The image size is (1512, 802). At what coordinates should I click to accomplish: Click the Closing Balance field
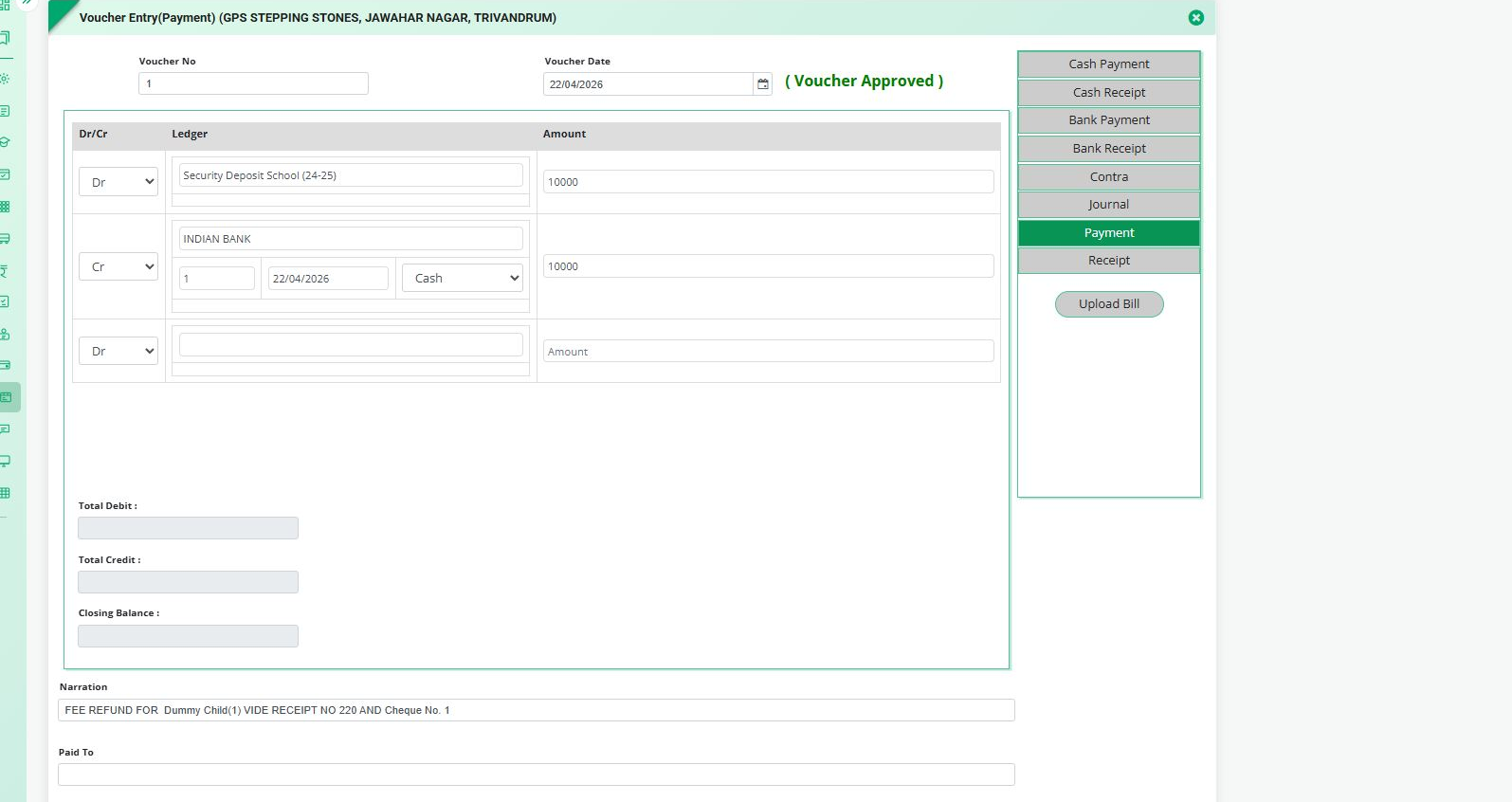188,636
